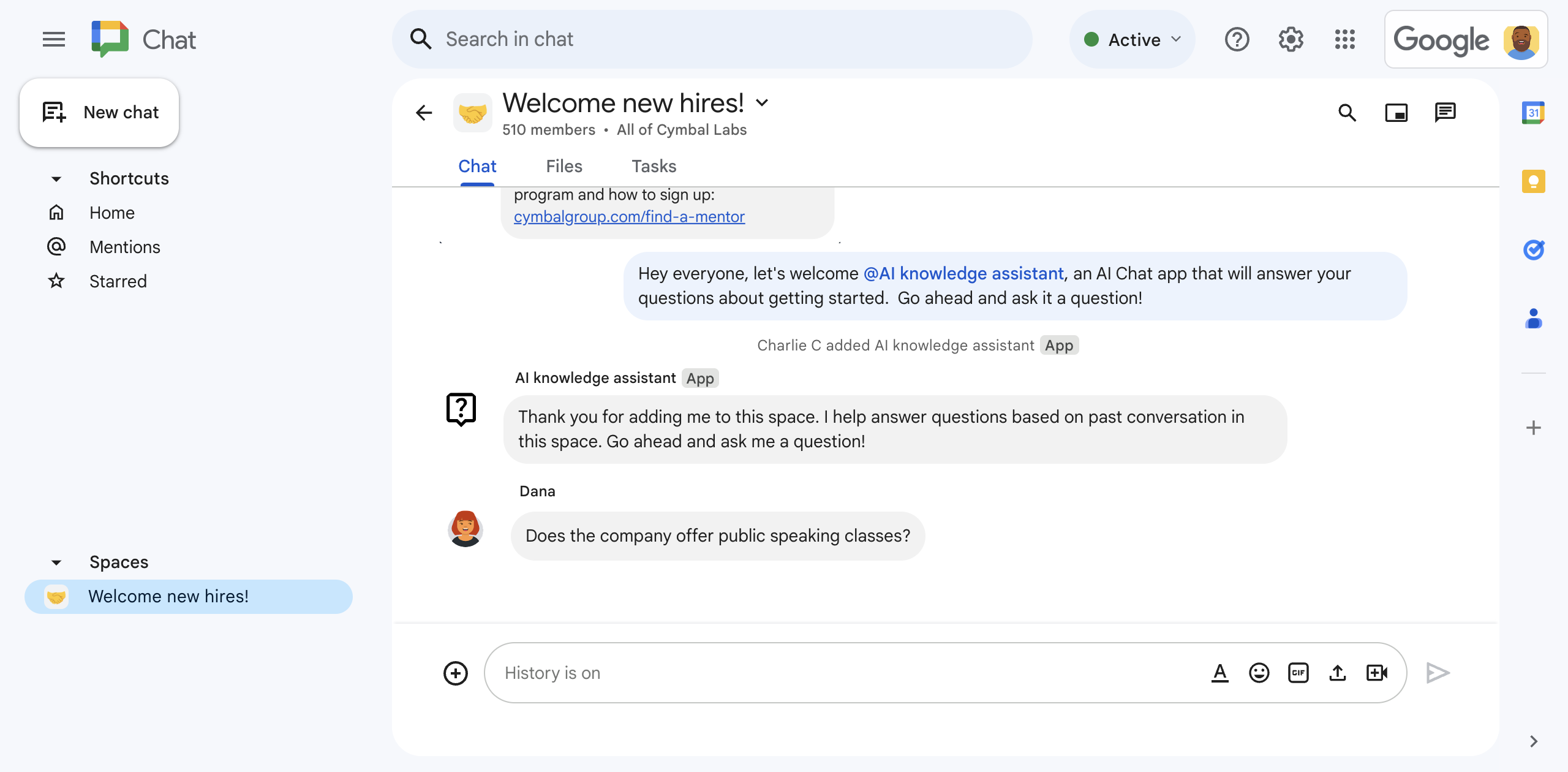1568x772 pixels.
Task: Click the settings gear icon
Action: [x=1292, y=39]
